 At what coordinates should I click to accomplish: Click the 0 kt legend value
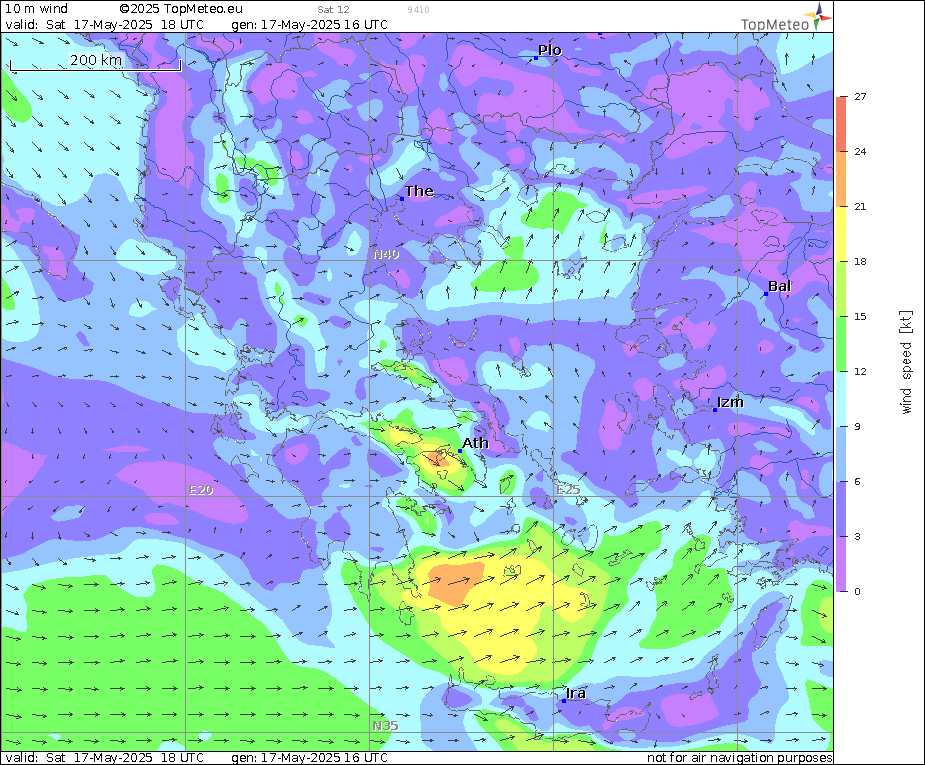(857, 592)
